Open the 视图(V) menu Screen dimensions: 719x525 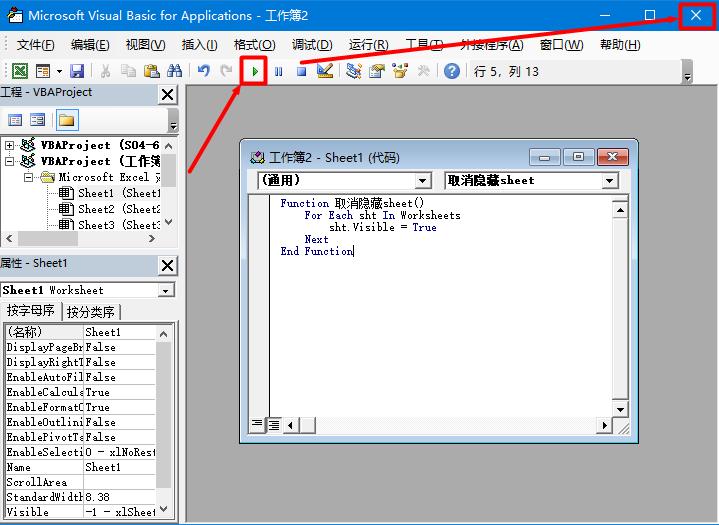pyautogui.click(x=145, y=45)
